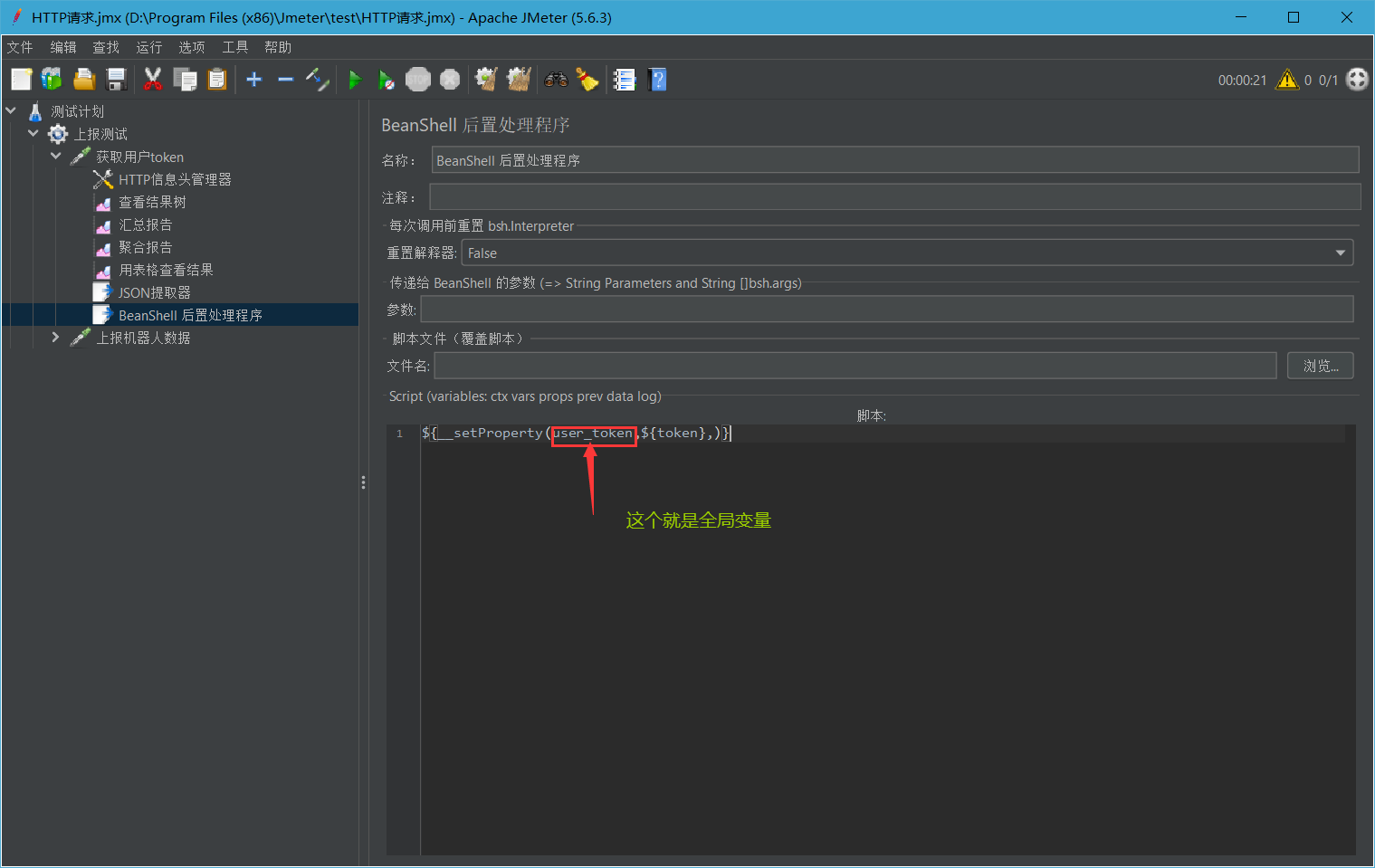Select 查看结果树 listener
The width and height of the screenshot is (1375, 868).
[x=152, y=202]
